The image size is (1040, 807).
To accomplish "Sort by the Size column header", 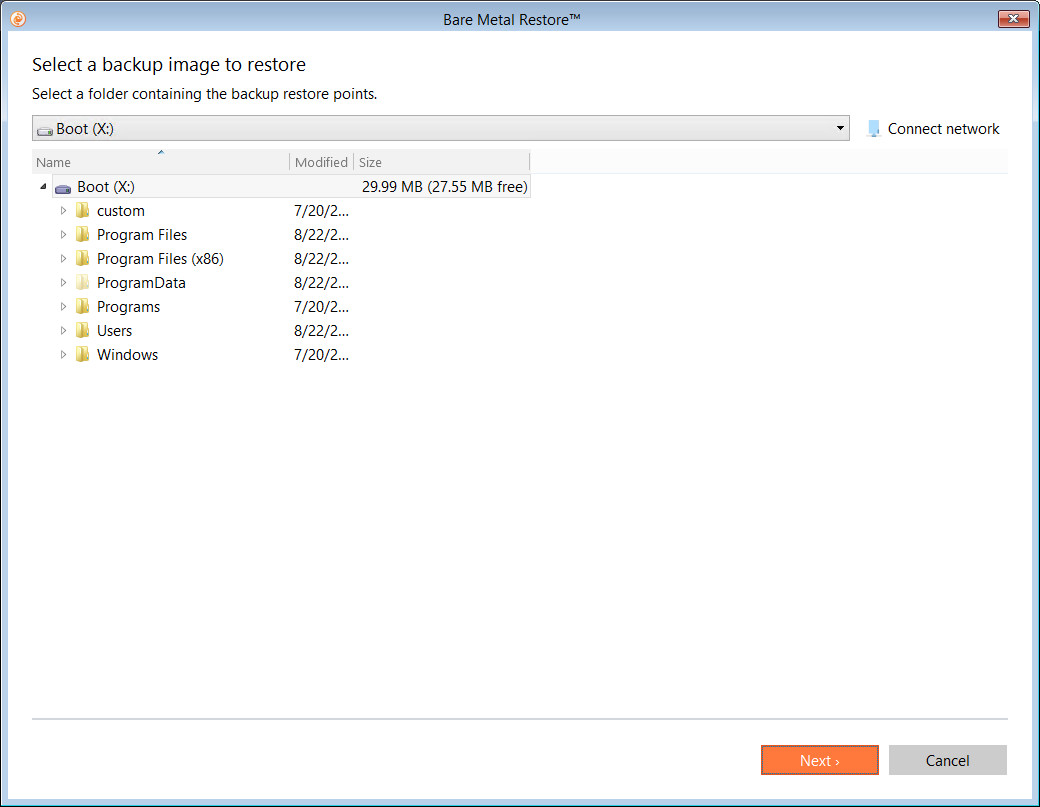I will pyautogui.click(x=440, y=162).
